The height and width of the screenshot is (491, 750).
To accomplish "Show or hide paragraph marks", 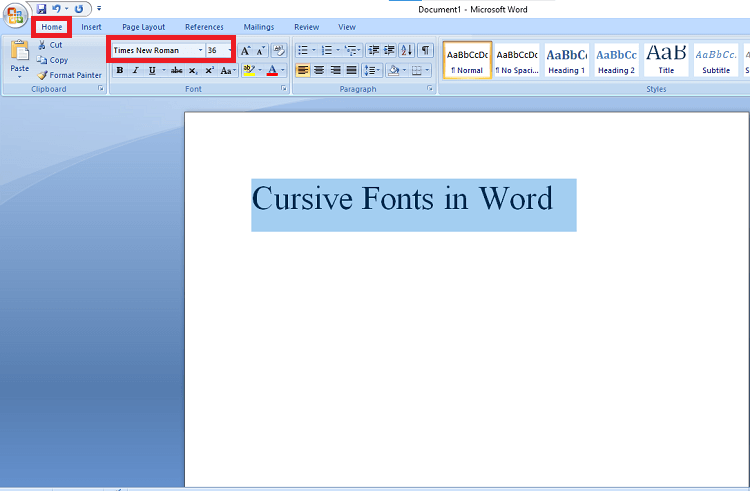I will (425, 50).
